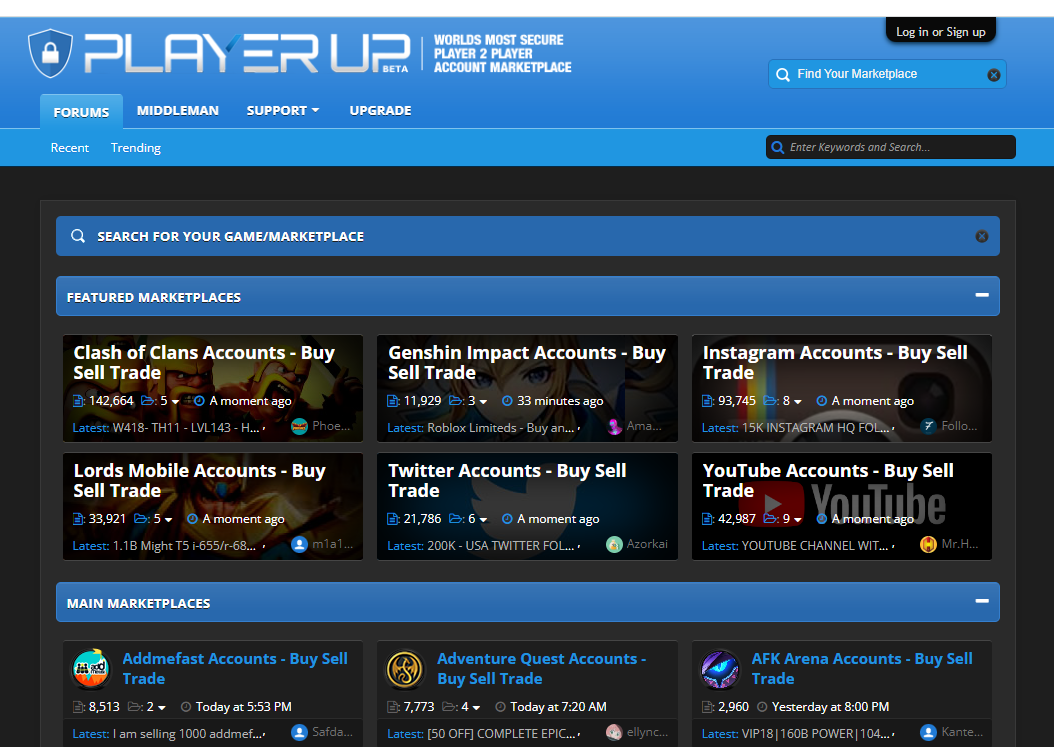Viewport: 1054px width, 747px height.
Task: Open Genshin Impact Accounts marketplace
Action: tap(527, 362)
